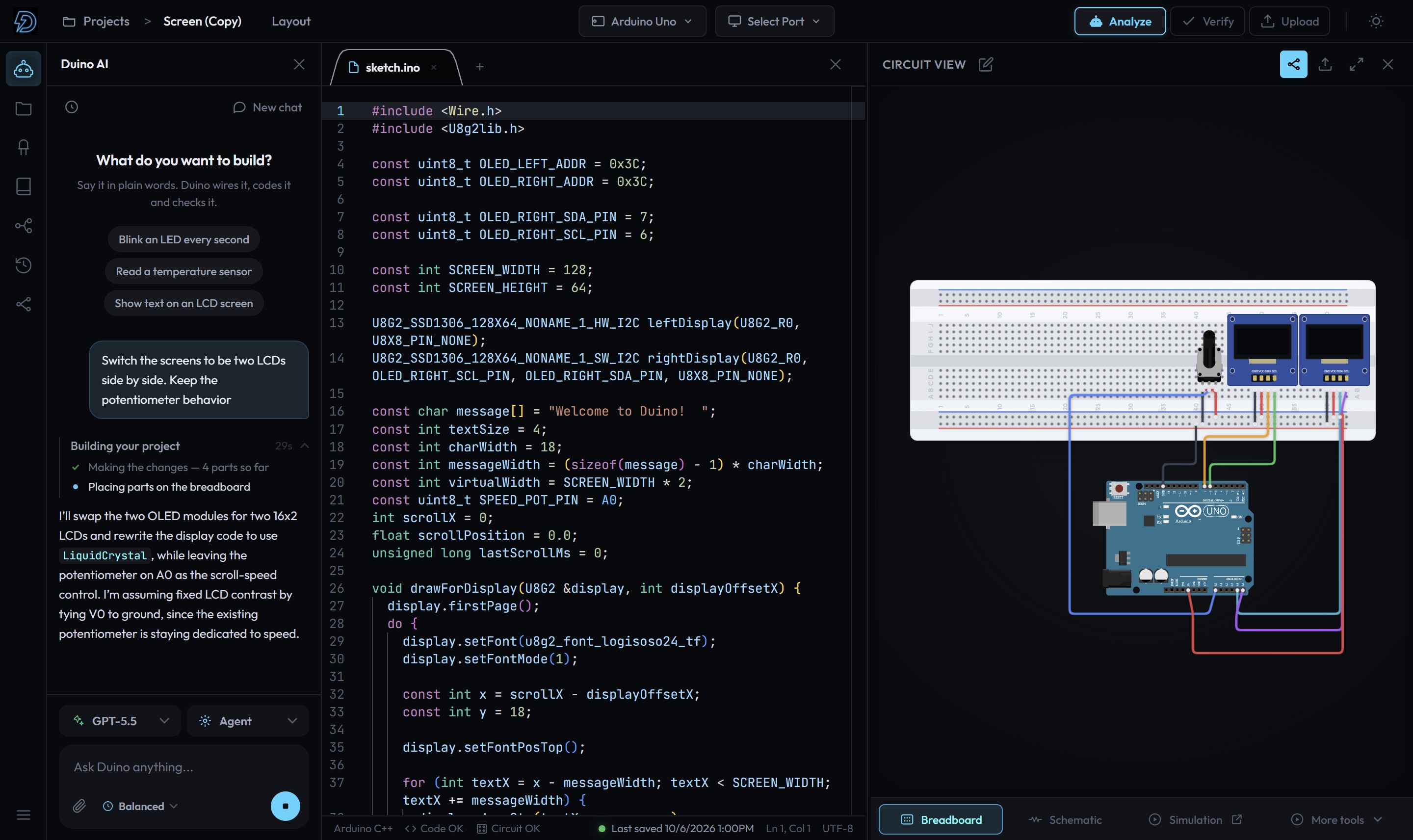Viewport: 1413px width, 840px height.
Task: Open the library book sidebar icon
Action: 23,186
